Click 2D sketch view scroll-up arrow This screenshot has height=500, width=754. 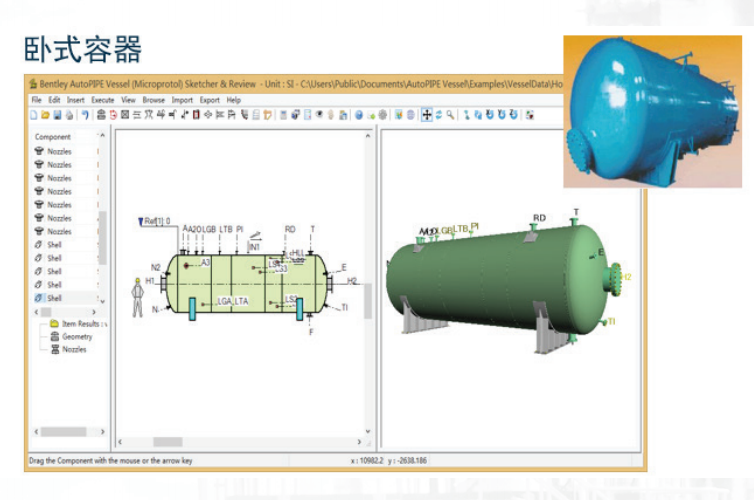tap(368, 136)
